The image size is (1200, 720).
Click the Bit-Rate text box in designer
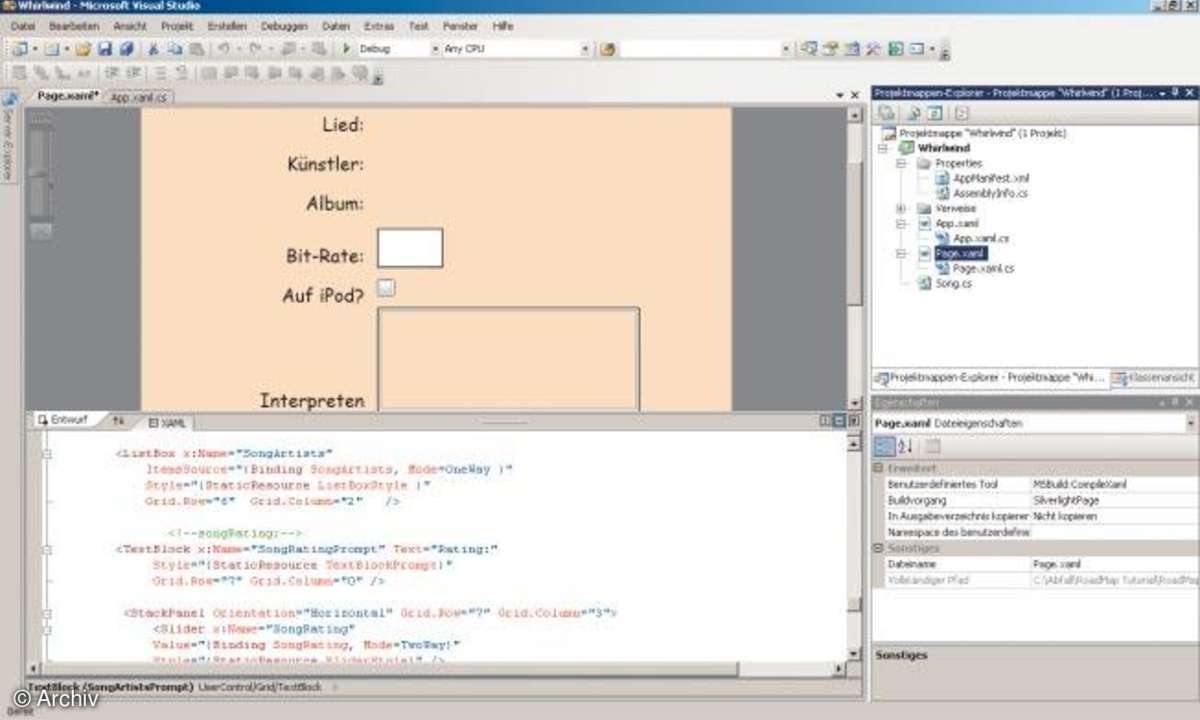(410, 248)
